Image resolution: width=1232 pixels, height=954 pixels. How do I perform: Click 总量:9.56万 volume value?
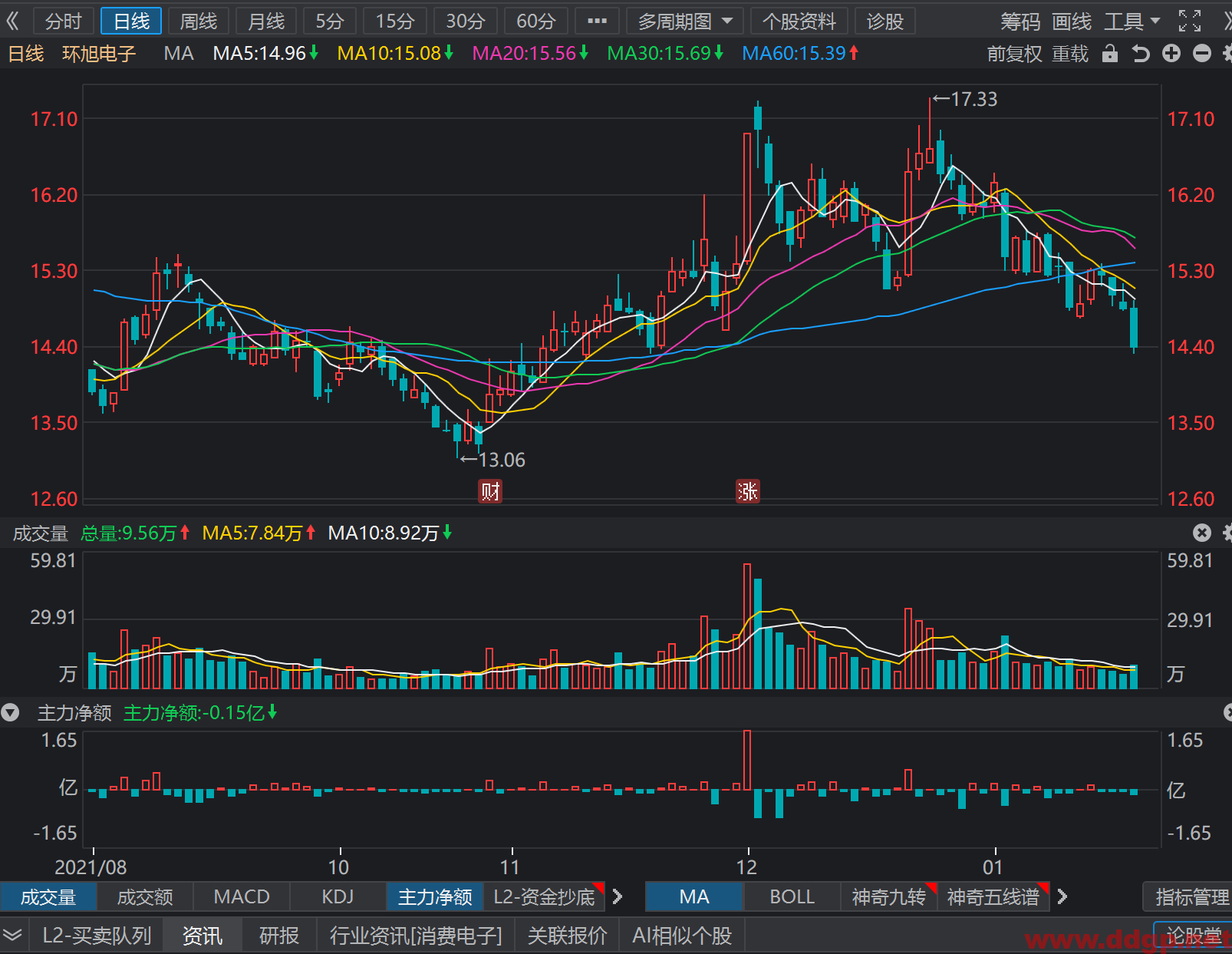[135, 533]
